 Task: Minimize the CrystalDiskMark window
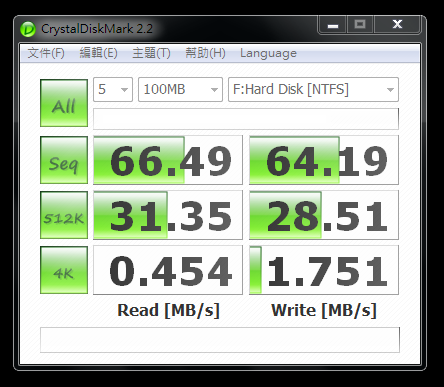tap(333, 25)
